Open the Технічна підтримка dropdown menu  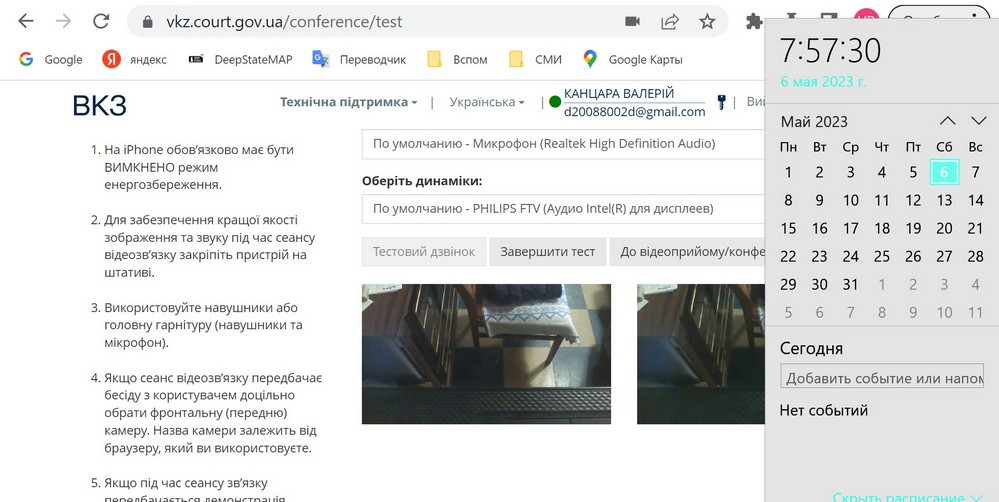pyautogui.click(x=349, y=102)
